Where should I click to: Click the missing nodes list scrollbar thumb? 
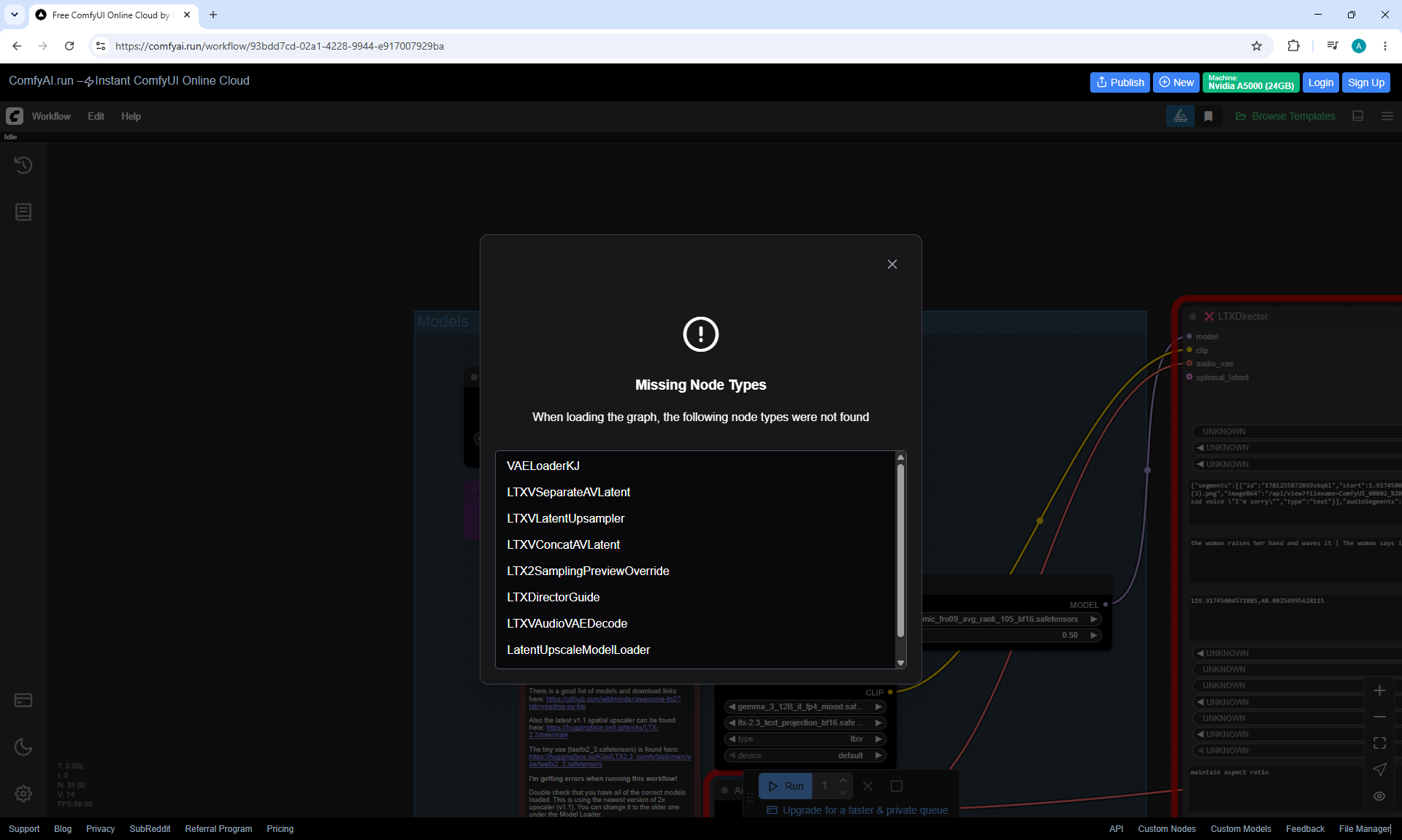tap(900, 552)
